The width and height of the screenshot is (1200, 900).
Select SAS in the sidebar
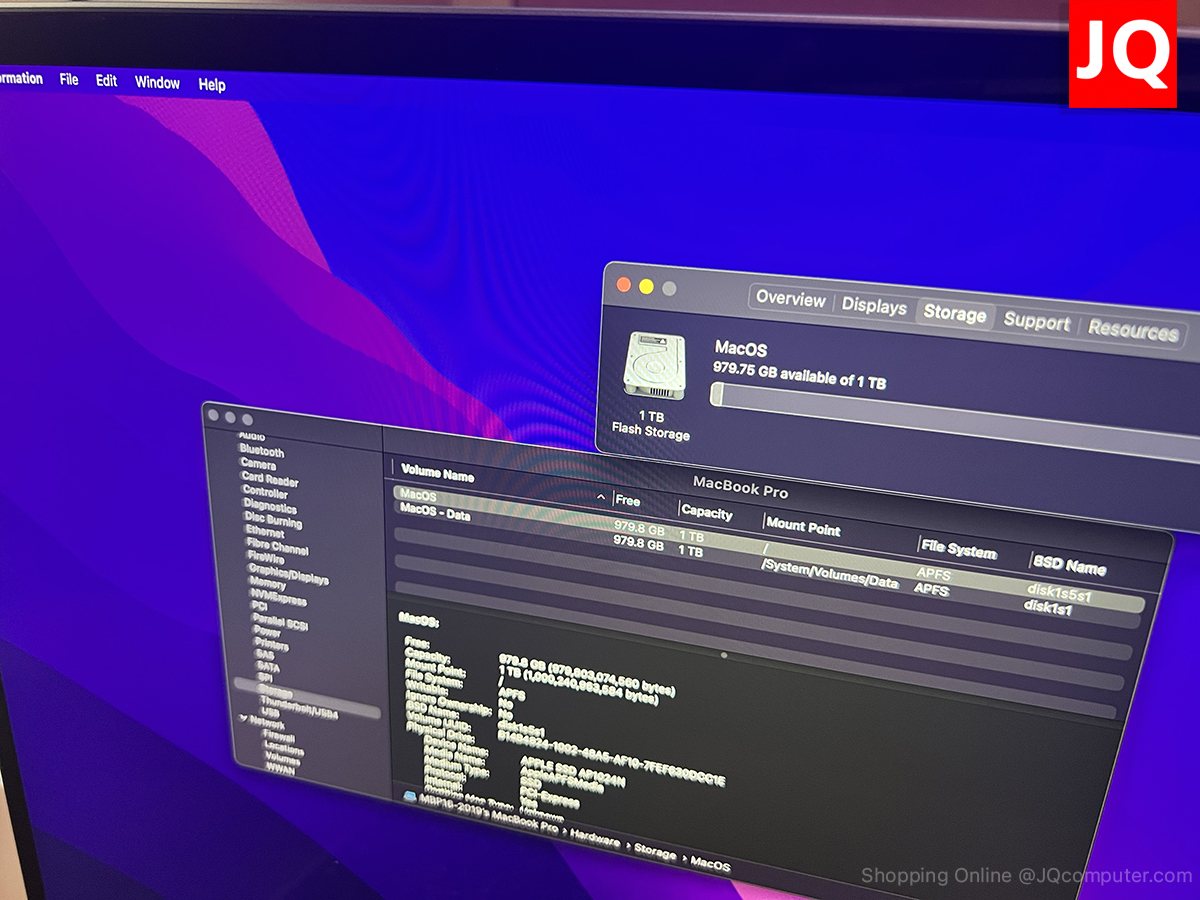(265, 656)
